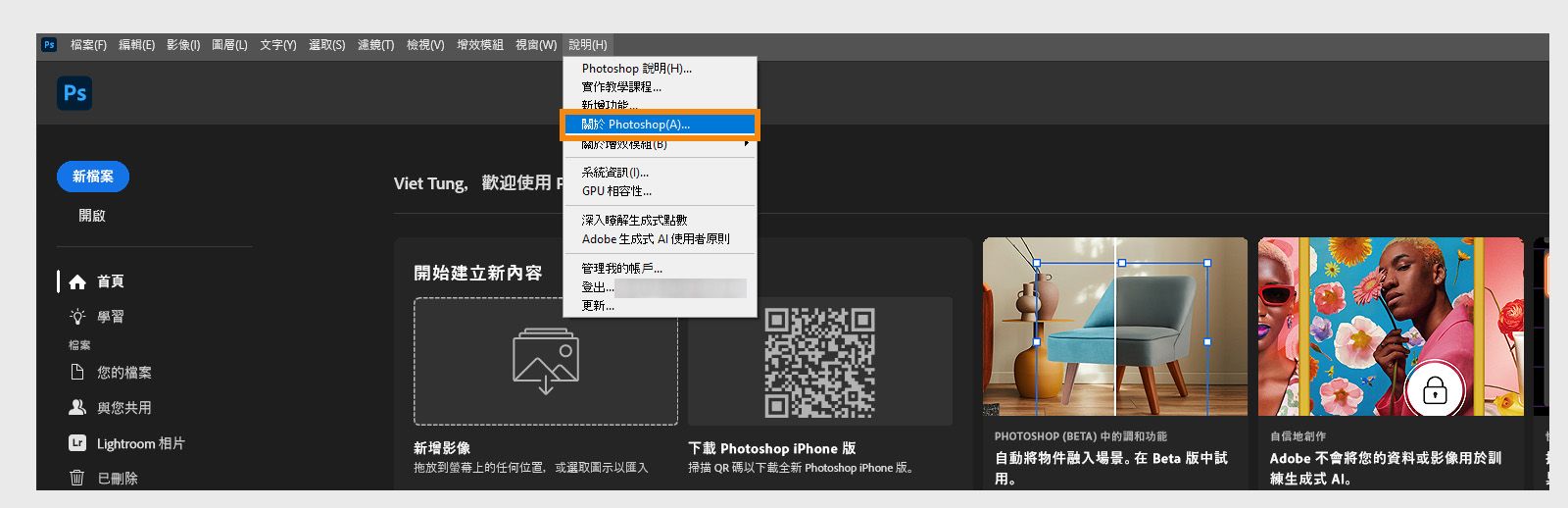Open the 濾鏡(T) menu
Image resolution: width=1568 pixels, height=508 pixels.
(x=375, y=45)
